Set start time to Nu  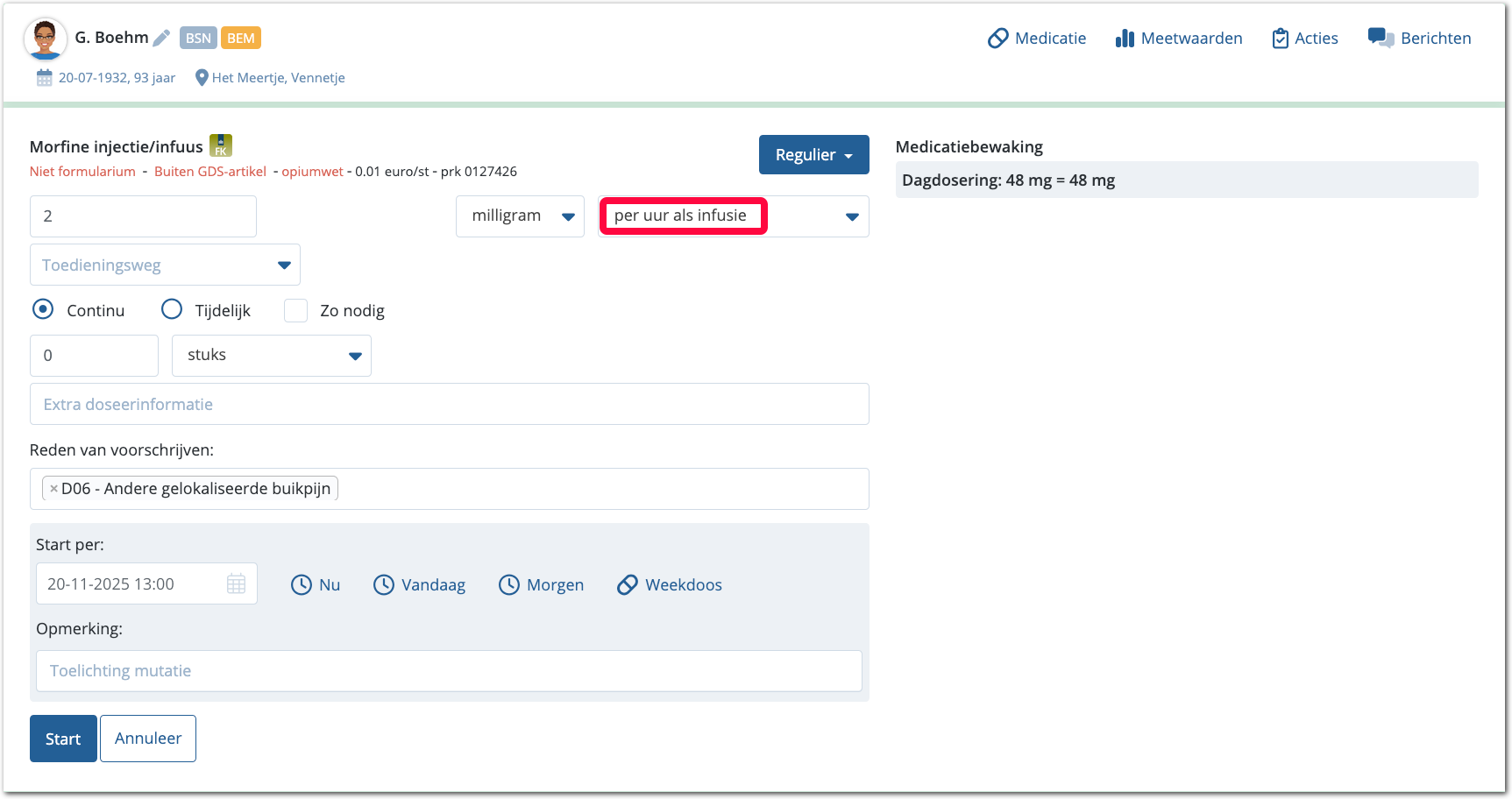pyautogui.click(x=316, y=585)
